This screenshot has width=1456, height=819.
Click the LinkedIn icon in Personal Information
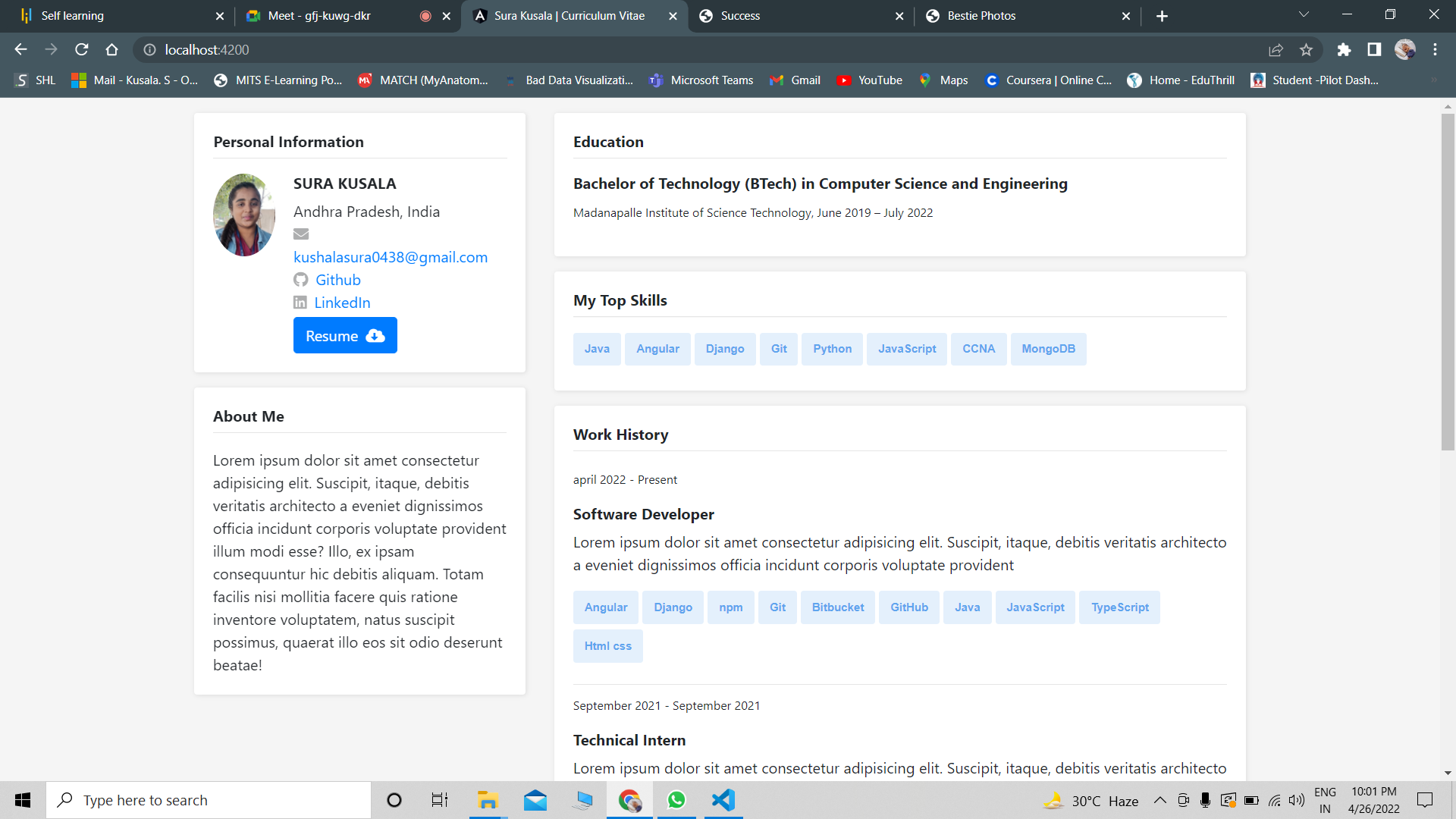click(300, 302)
